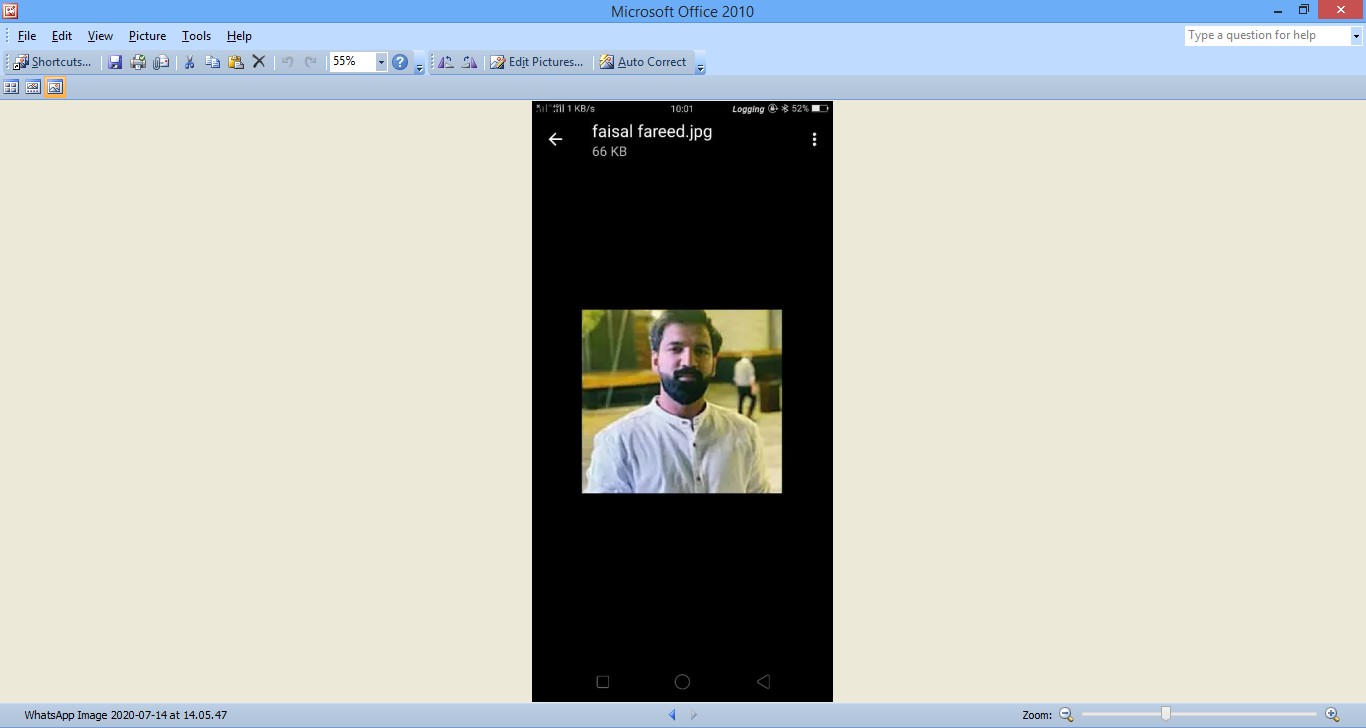Open the Help menu
The width and height of the screenshot is (1366, 728).
[239, 36]
